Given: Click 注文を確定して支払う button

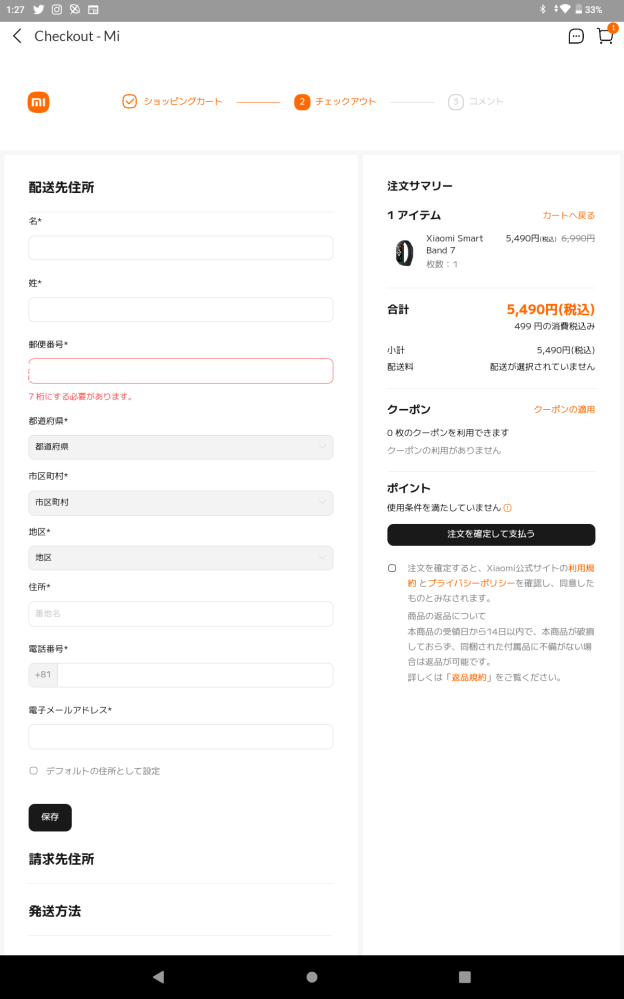Looking at the screenshot, I should (491, 534).
